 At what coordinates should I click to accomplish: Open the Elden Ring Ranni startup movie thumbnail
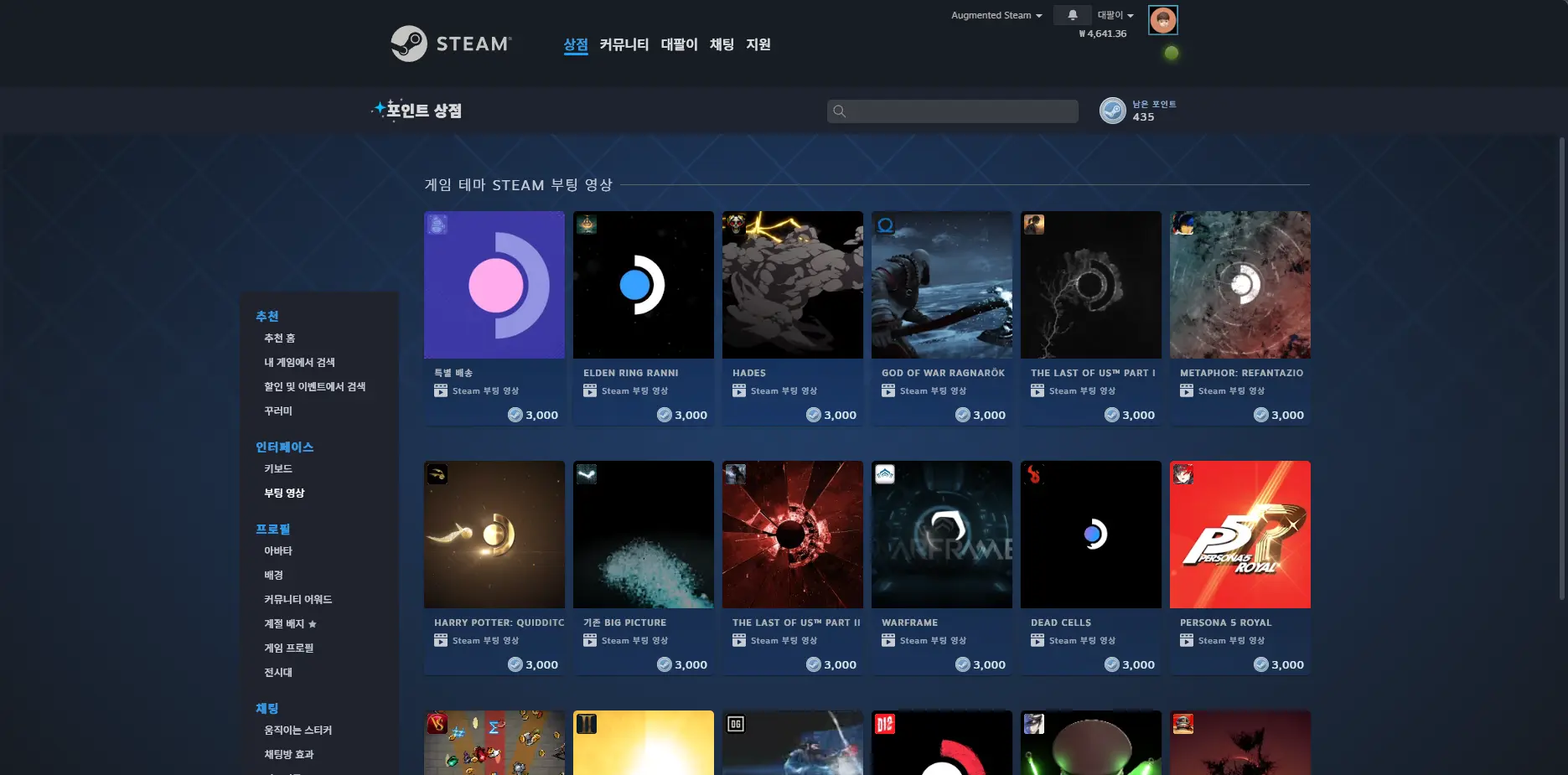pos(644,285)
